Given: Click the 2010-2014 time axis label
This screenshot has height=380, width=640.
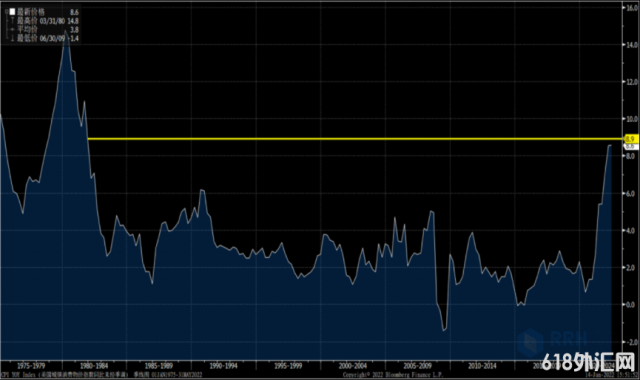Looking at the screenshot, I should [x=482, y=366].
